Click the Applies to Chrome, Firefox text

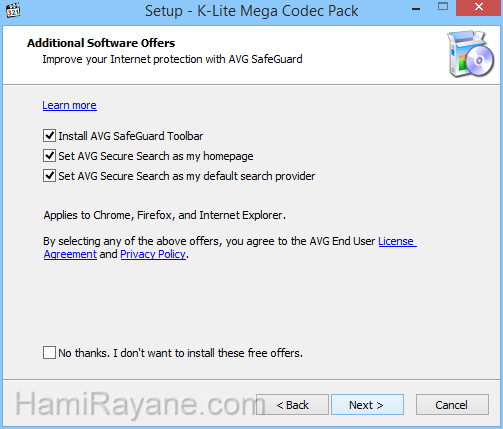(x=165, y=215)
